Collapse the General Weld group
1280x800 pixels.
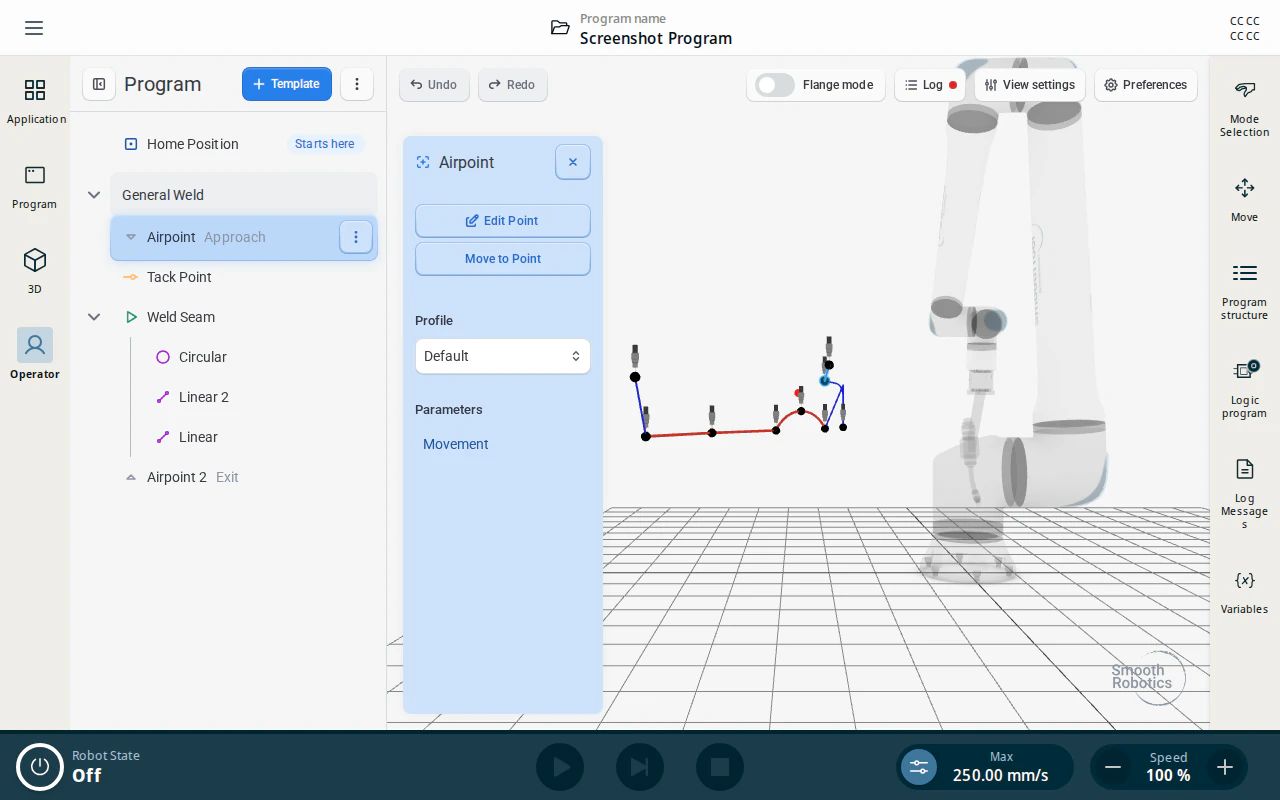94,195
